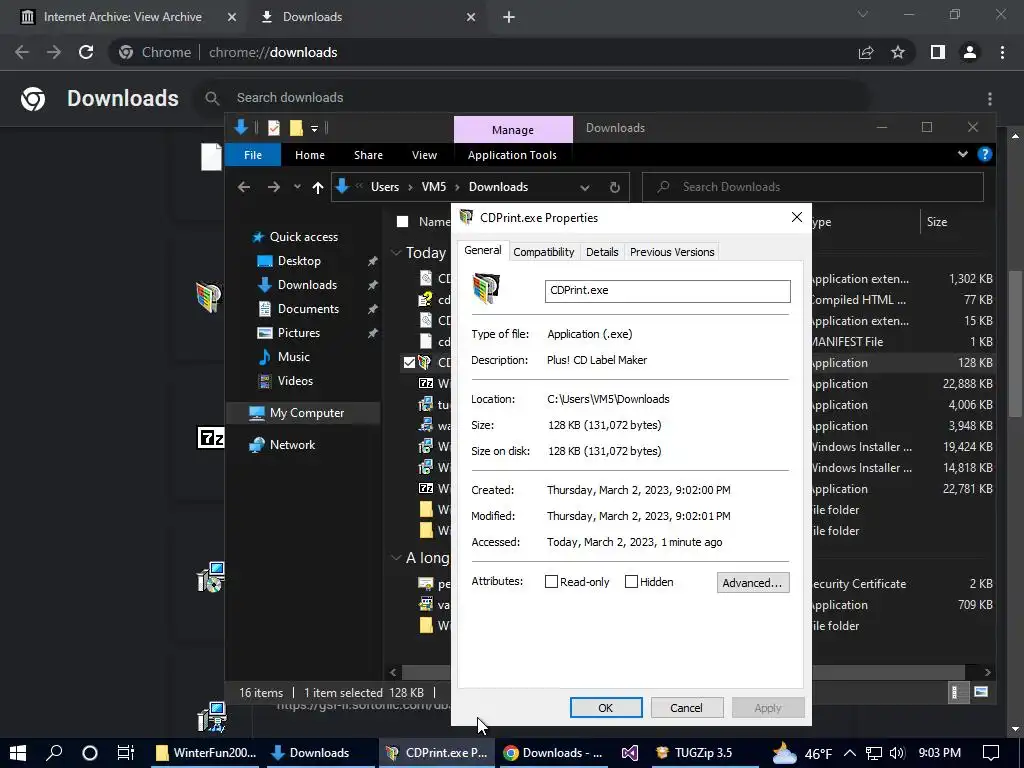Open Task View on taskbar
Image resolution: width=1024 pixels, height=768 pixels.
tap(125, 753)
